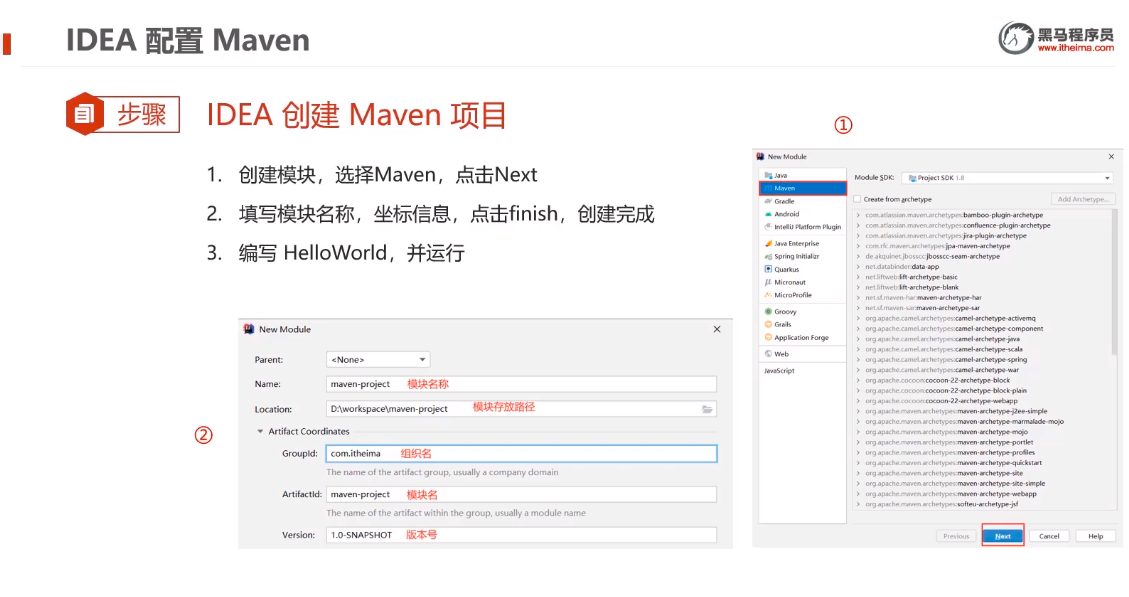Click the Next button
Image resolution: width=1129 pixels, height=597 pixels.
click(1003, 537)
